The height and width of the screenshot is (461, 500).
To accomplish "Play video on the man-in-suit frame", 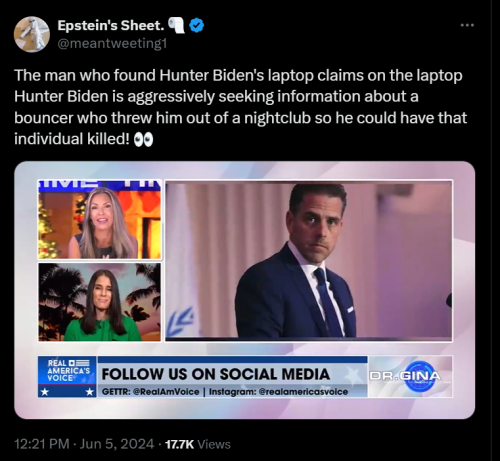I will click(x=309, y=261).
